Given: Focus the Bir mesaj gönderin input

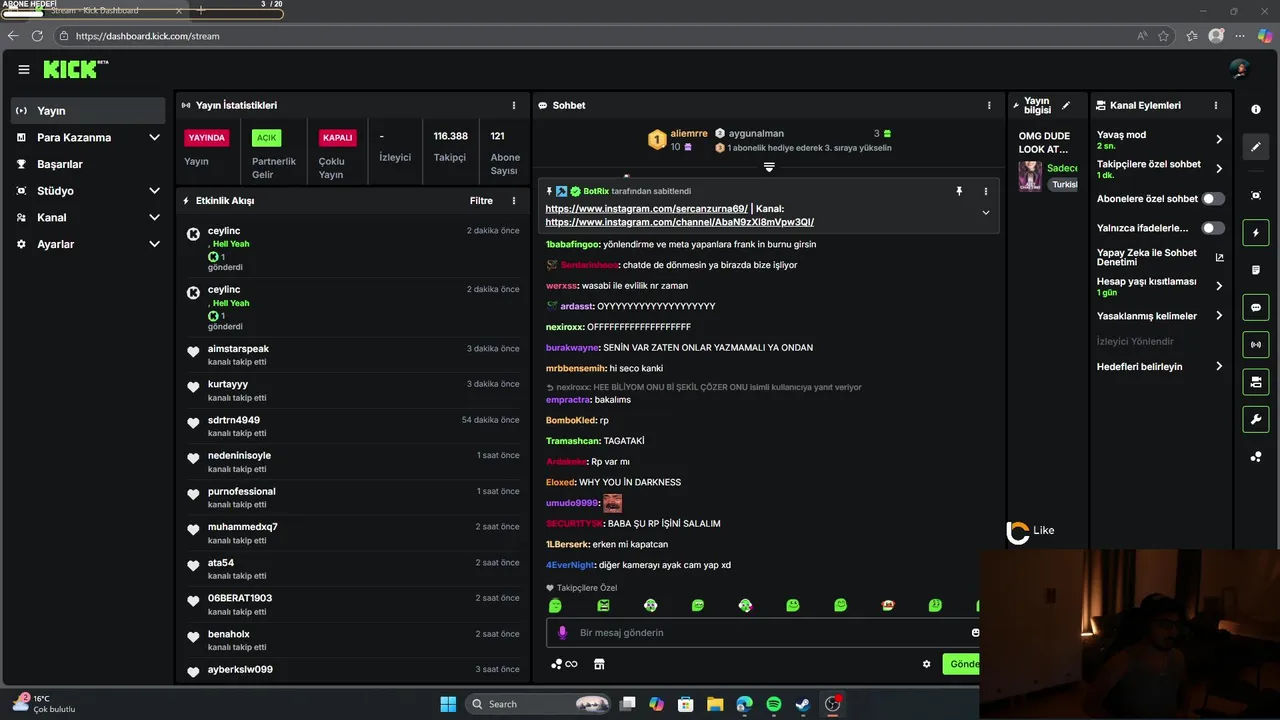Looking at the screenshot, I should point(765,633).
